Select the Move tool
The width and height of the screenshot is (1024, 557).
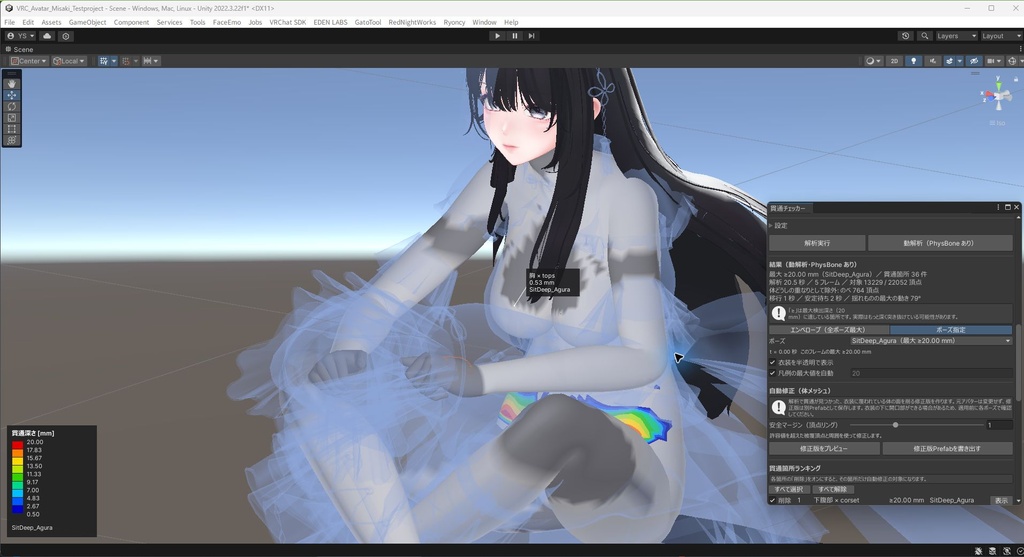click(x=12, y=95)
